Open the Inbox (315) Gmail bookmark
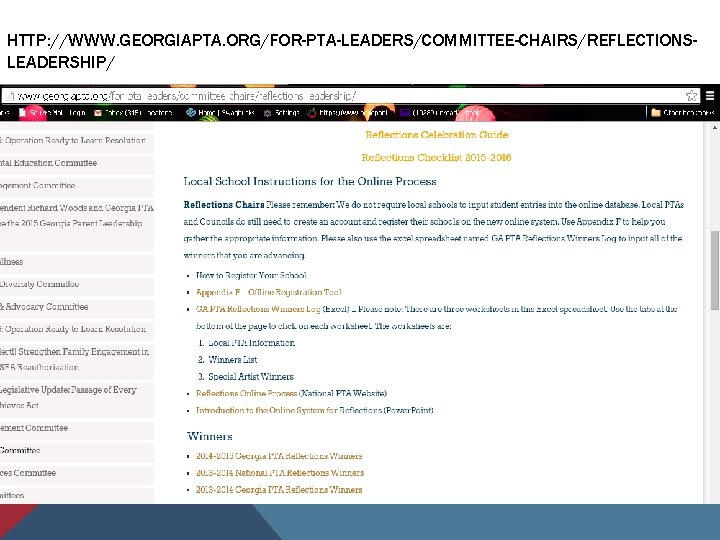Screen dimensions: 720x540 (133, 112)
